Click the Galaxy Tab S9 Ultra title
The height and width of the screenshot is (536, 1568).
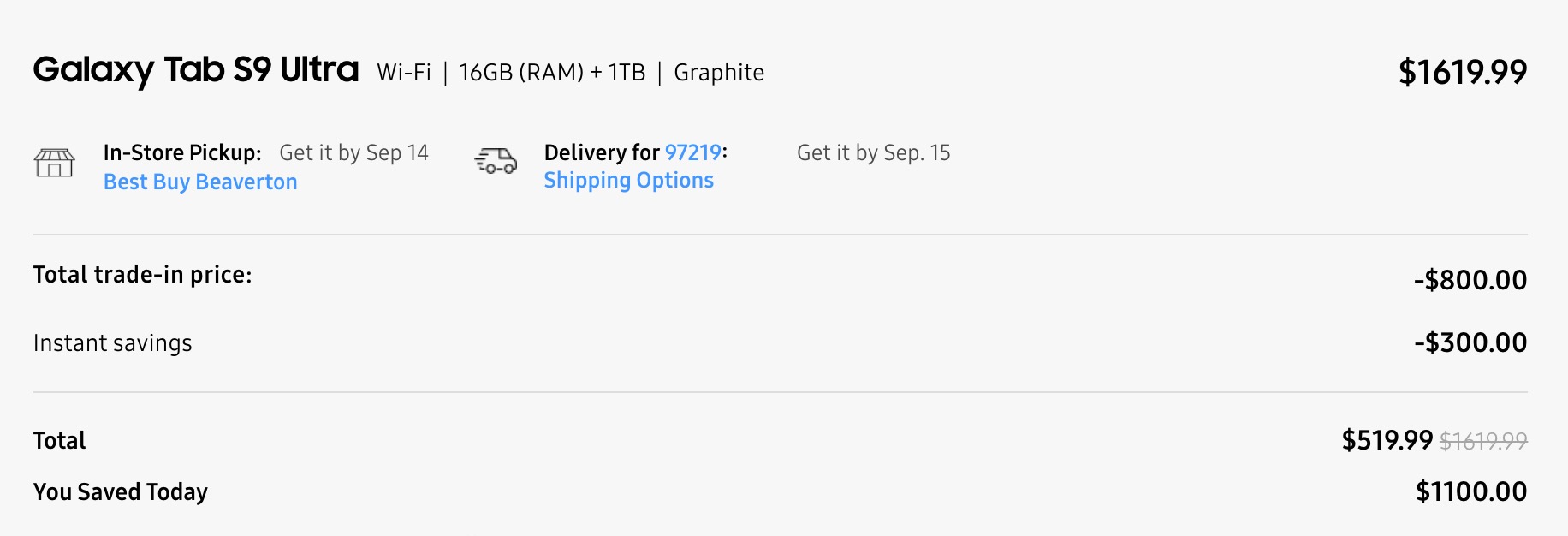pyautogui.click(x=196, y=70)
